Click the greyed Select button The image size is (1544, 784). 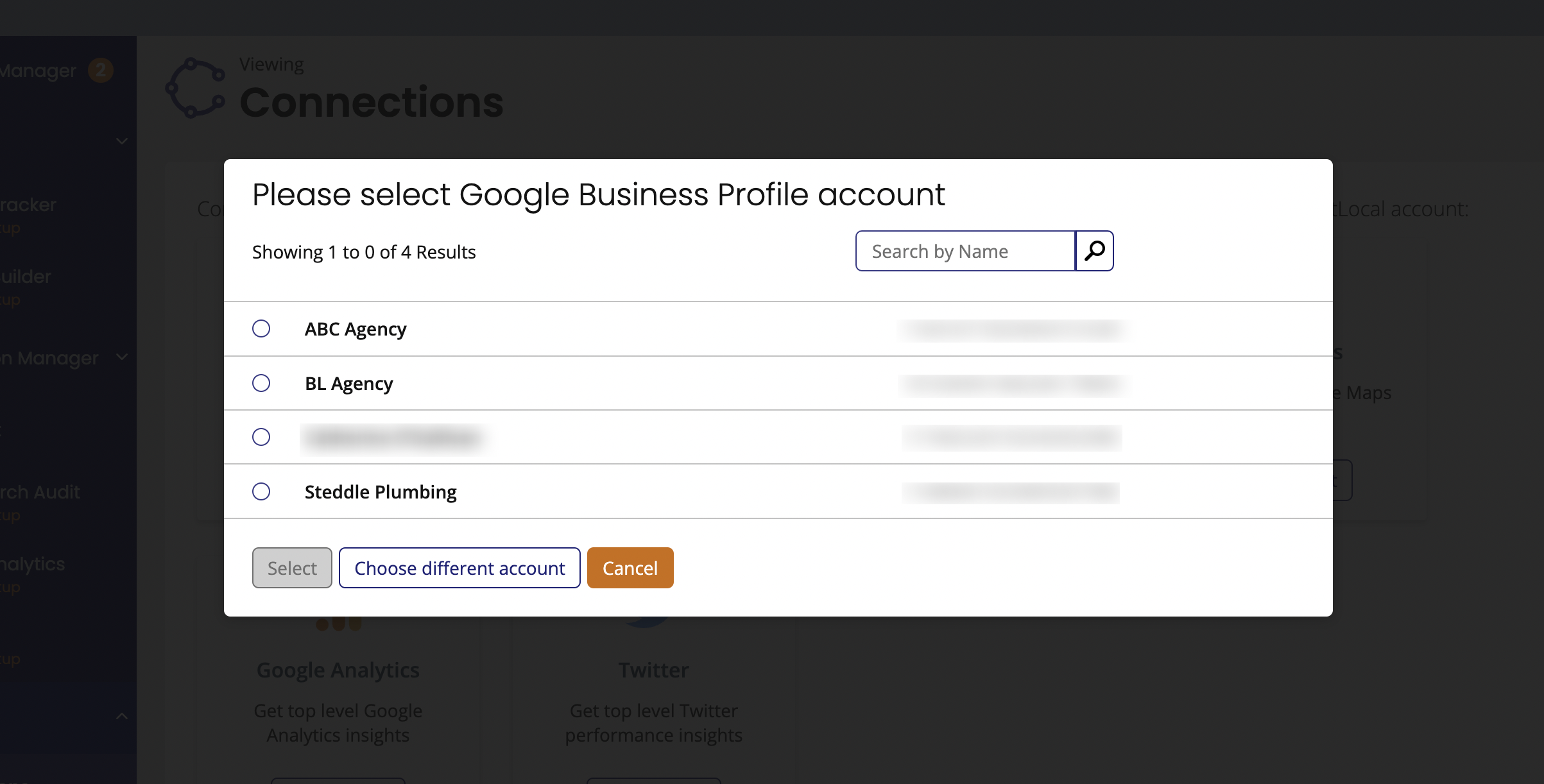click(292, 568)
